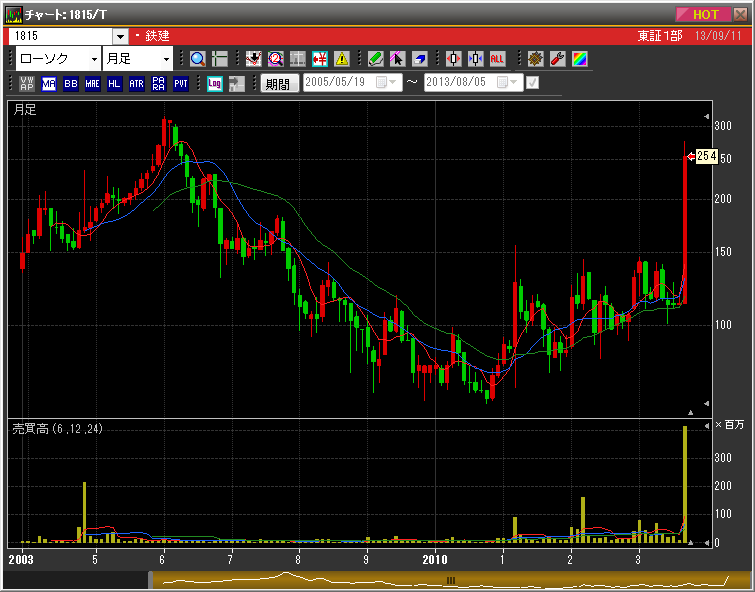Toggle the Log scale button

pos(214,84)
